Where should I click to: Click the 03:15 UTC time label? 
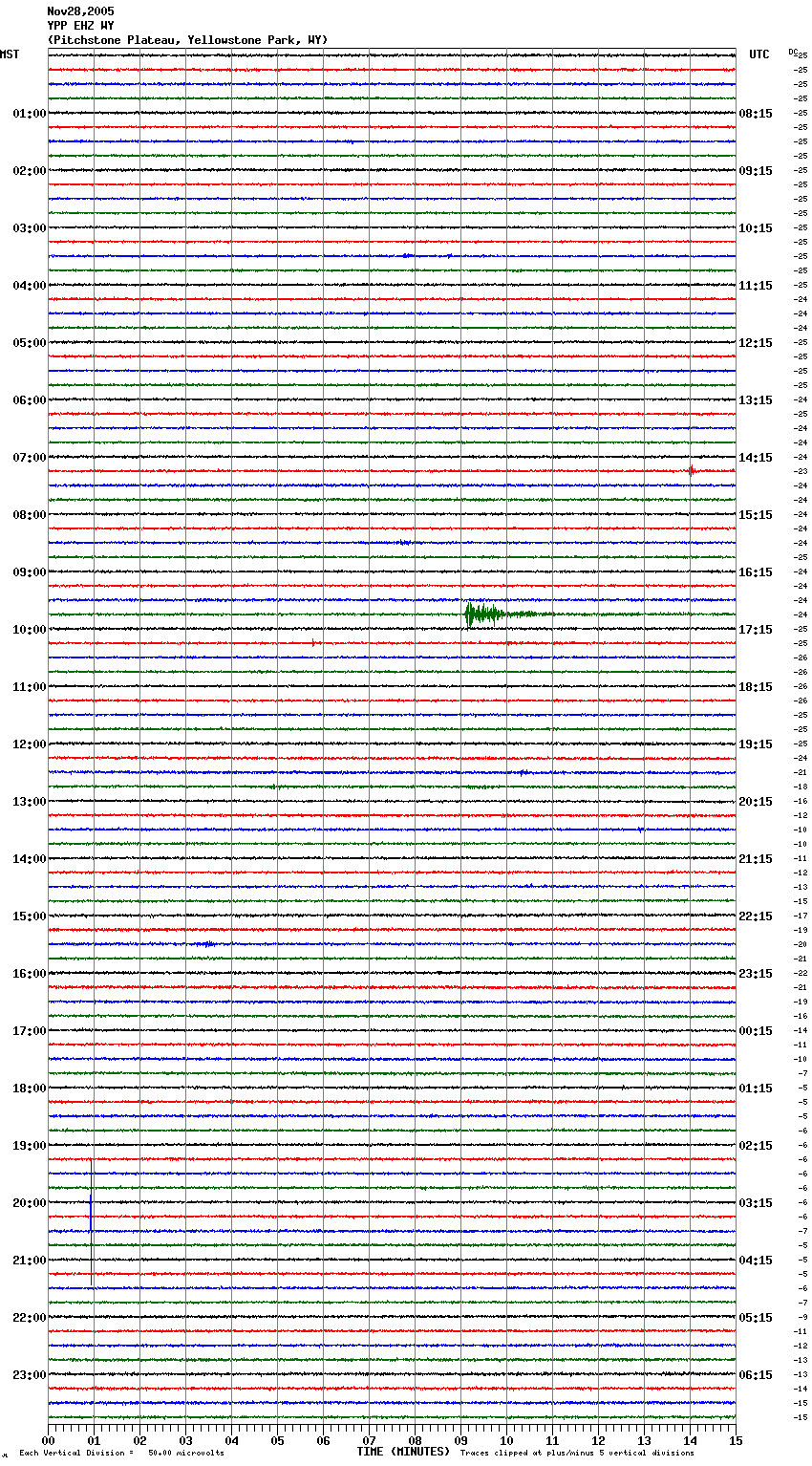(756, 1203)
